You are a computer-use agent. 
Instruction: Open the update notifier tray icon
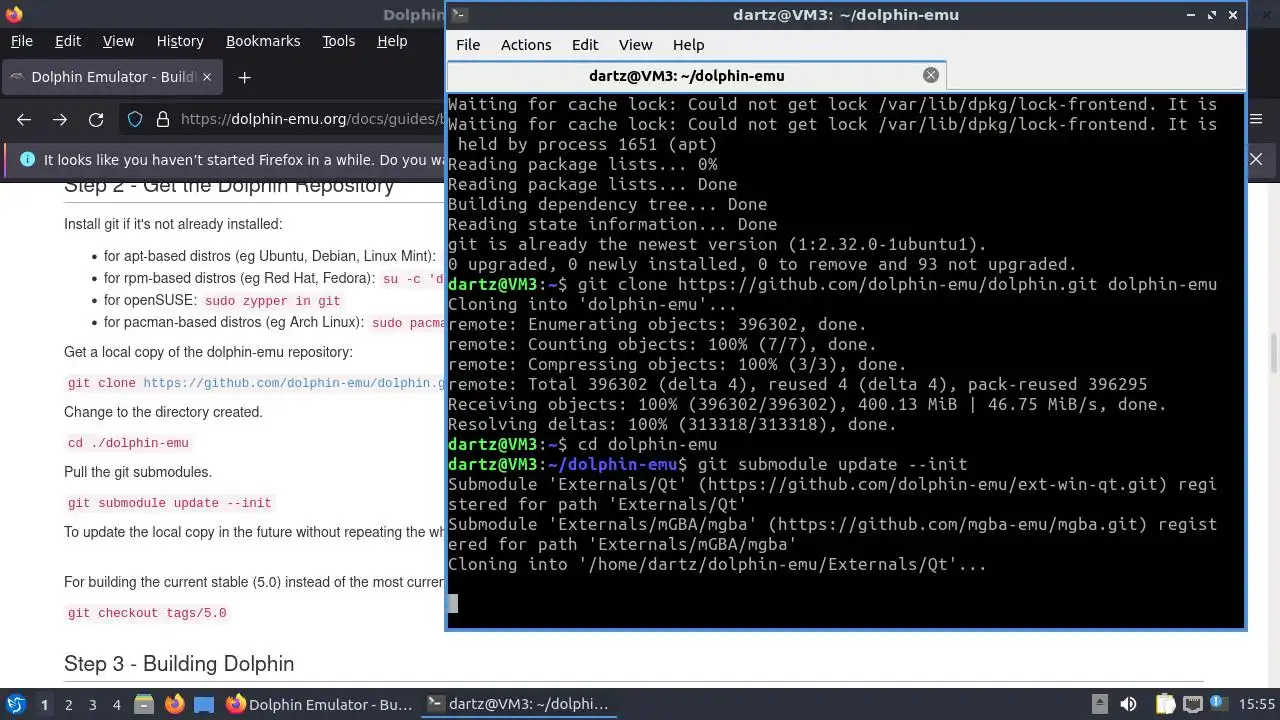(x=1219, y=704)
